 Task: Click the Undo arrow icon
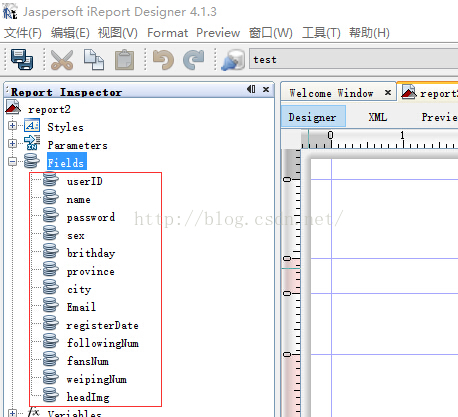click(163, 60)
